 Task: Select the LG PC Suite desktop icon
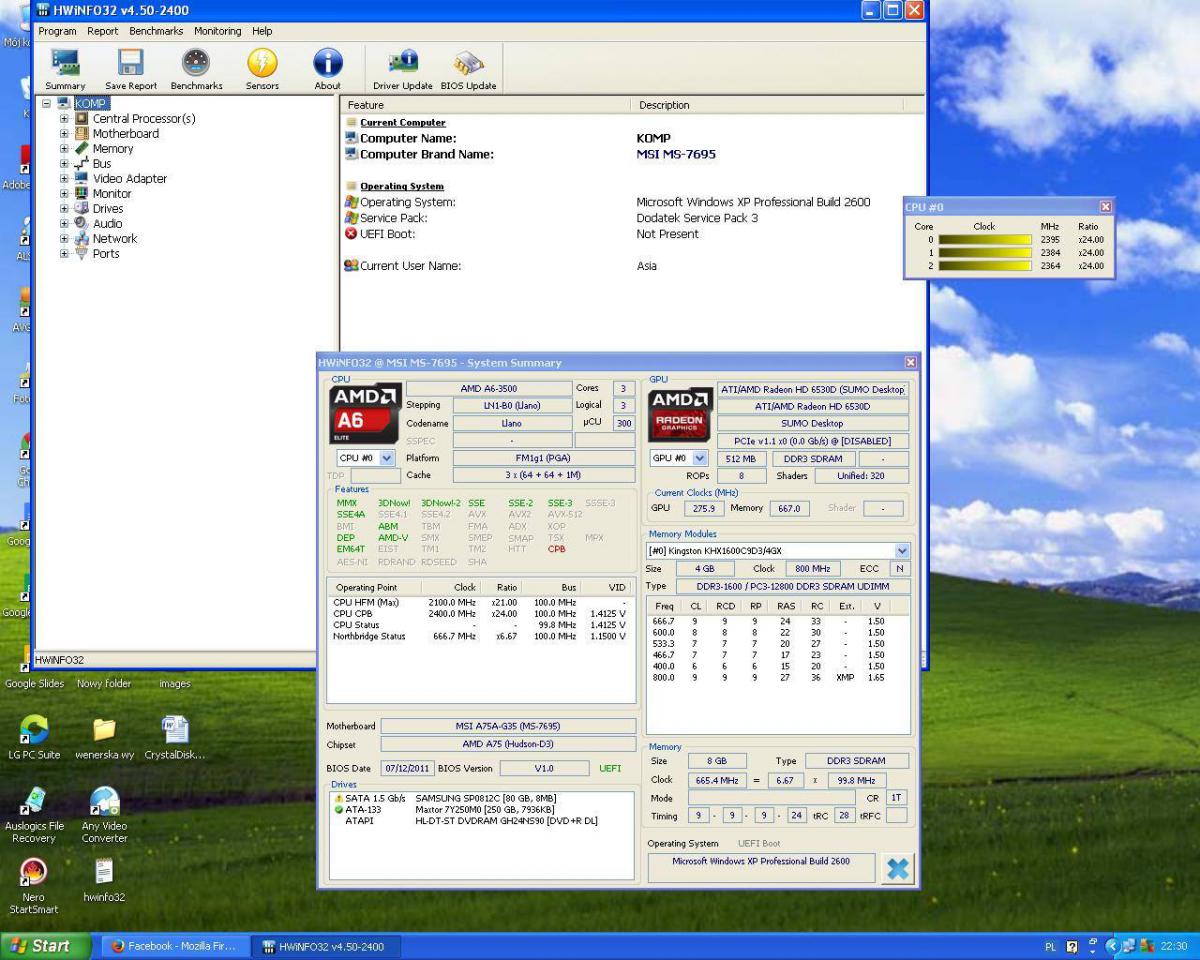coord(35,736)
